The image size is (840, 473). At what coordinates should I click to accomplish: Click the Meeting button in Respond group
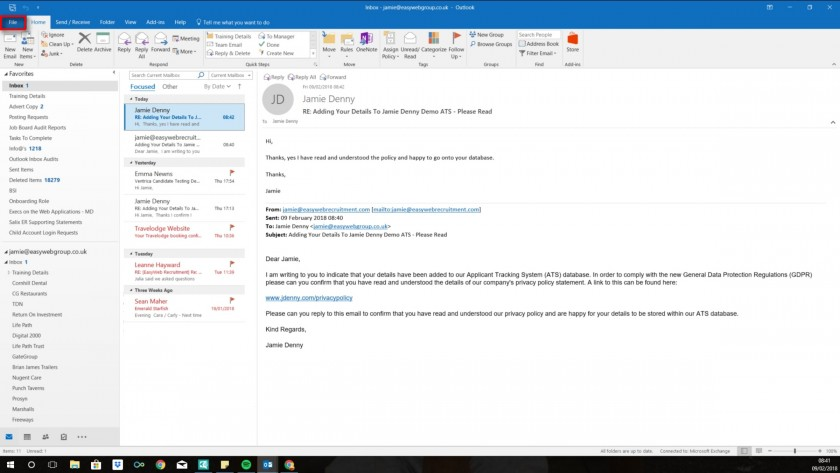point(185,39)
